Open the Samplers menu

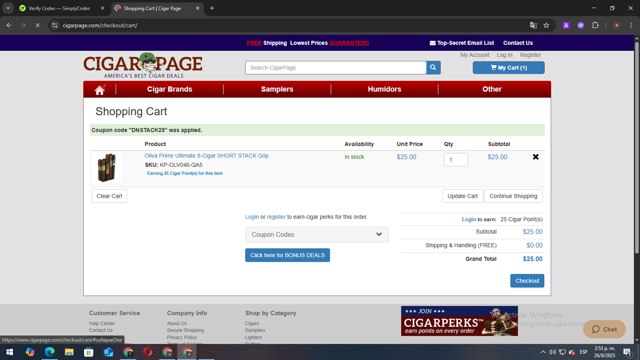click(x=277, y=89)
